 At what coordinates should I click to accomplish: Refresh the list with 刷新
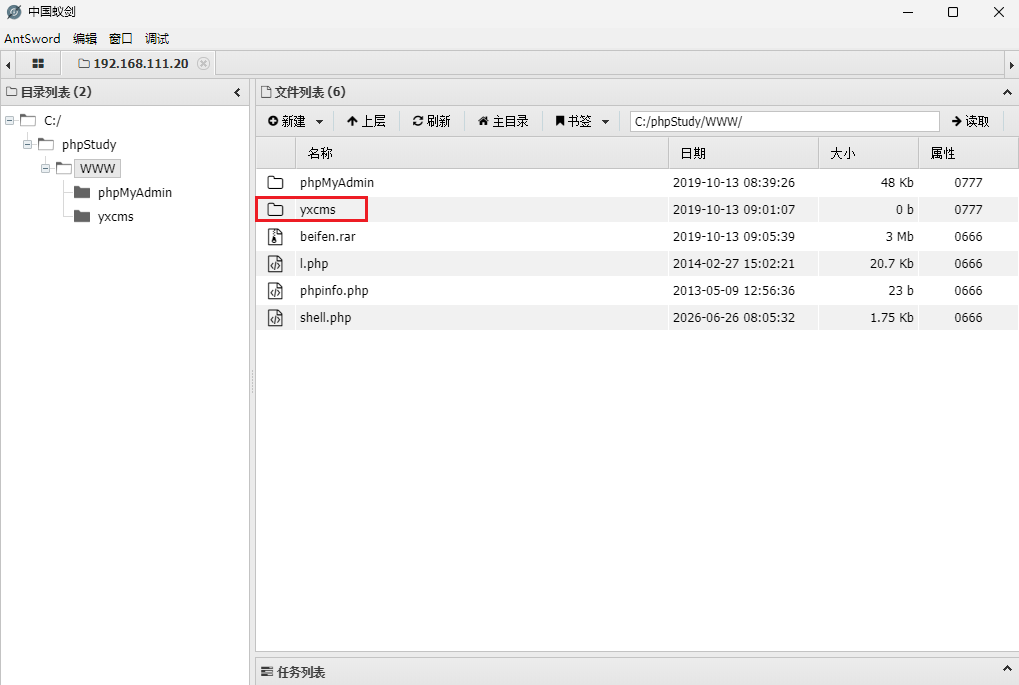point(432,122)
